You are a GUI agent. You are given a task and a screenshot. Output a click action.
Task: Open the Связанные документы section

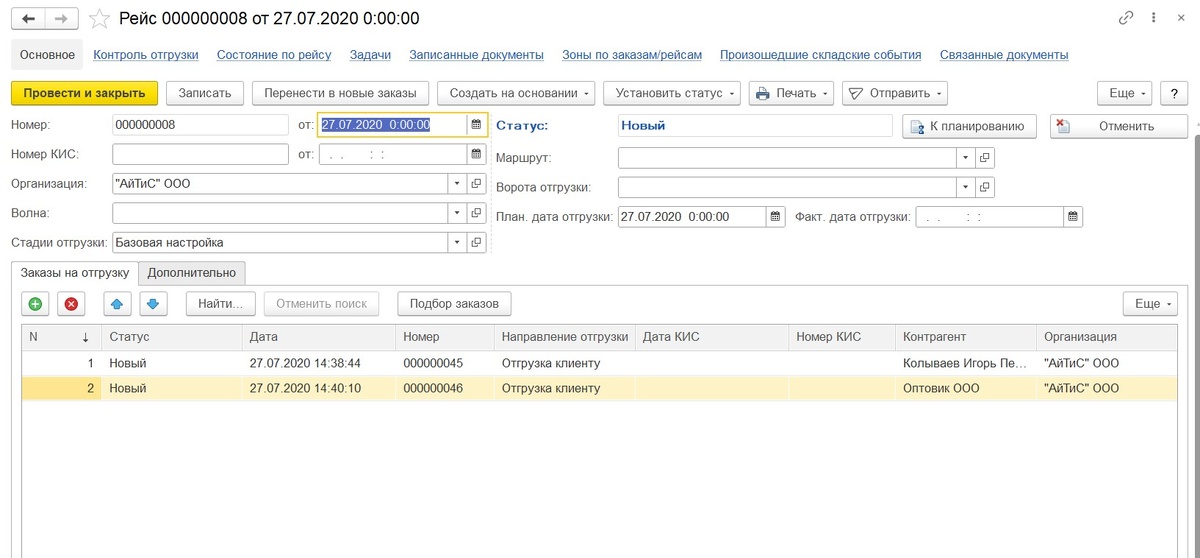point(1004,55)
